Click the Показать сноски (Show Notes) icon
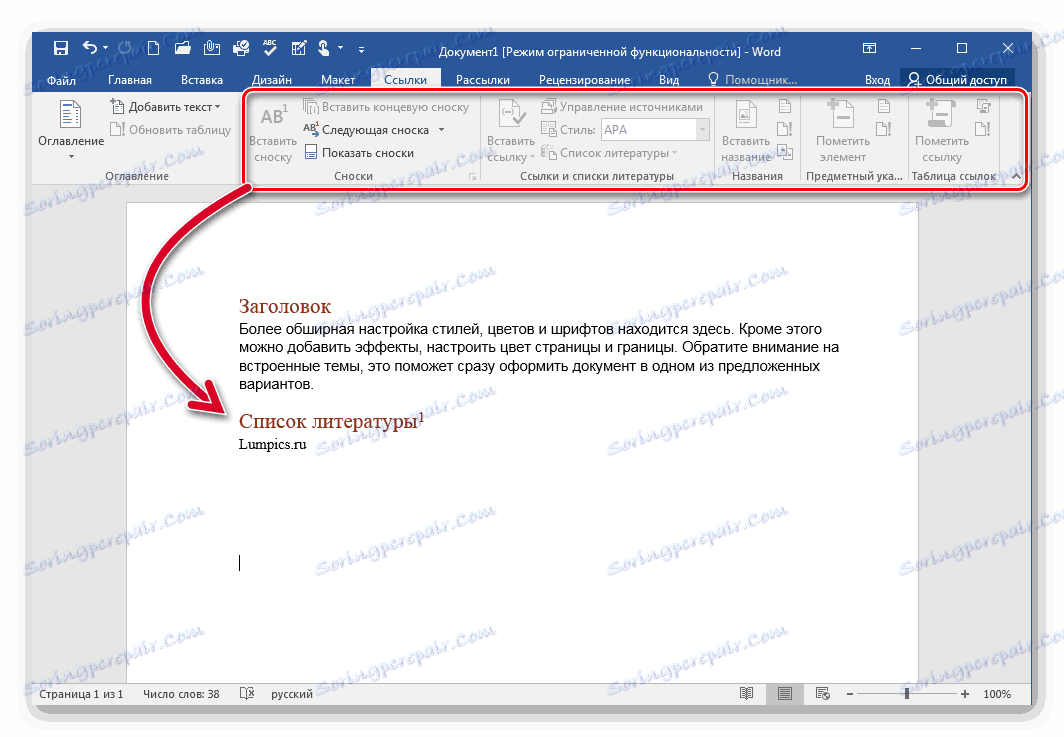The width and height of the screenshot is (1064, 737). point(309,152)
